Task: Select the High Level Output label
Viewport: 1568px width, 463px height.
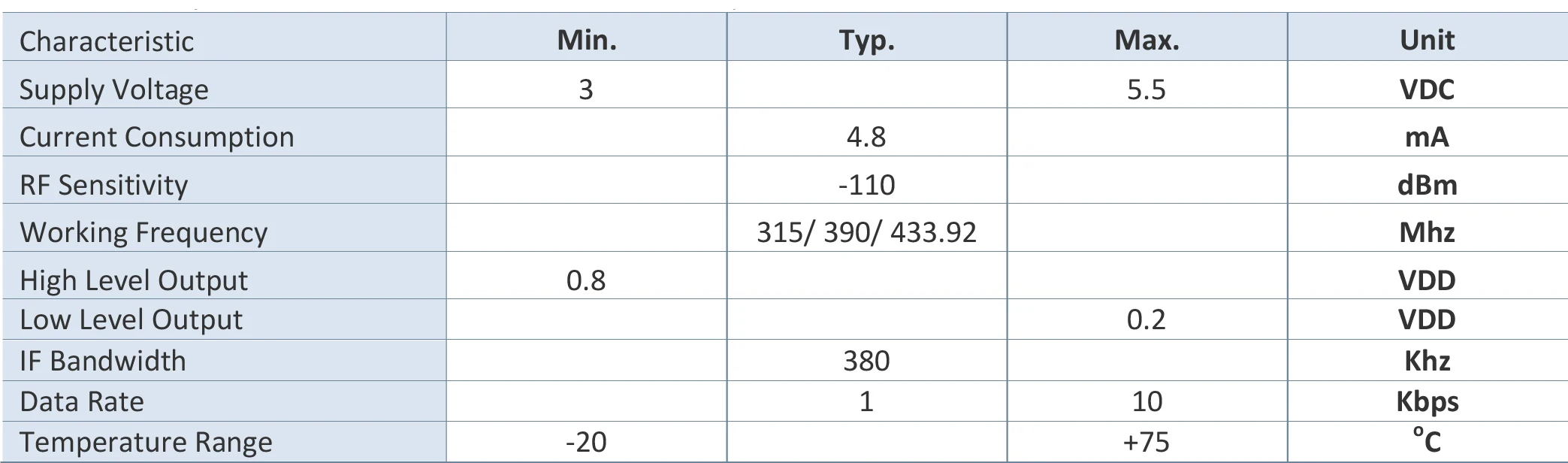Action: coord(133,280)
